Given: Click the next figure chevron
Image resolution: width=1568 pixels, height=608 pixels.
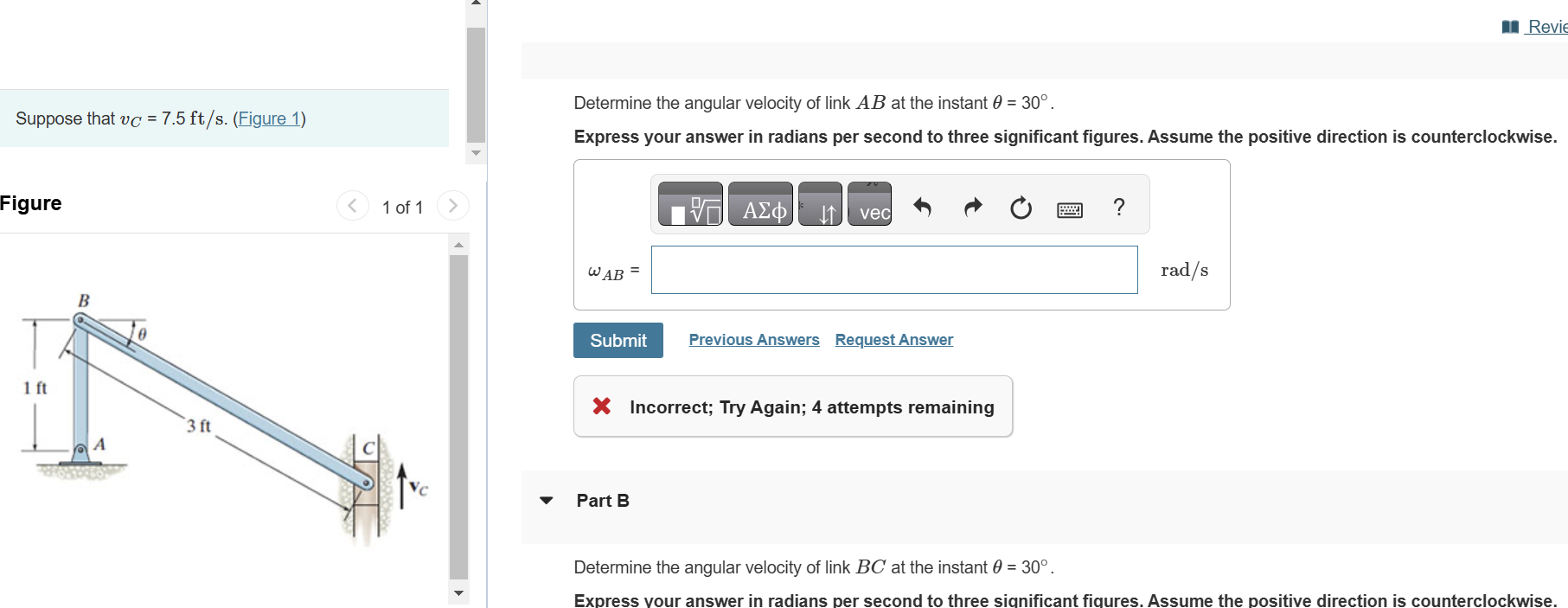Looking at the screenshot, I should pyautogui.click(x=453, y=205).
